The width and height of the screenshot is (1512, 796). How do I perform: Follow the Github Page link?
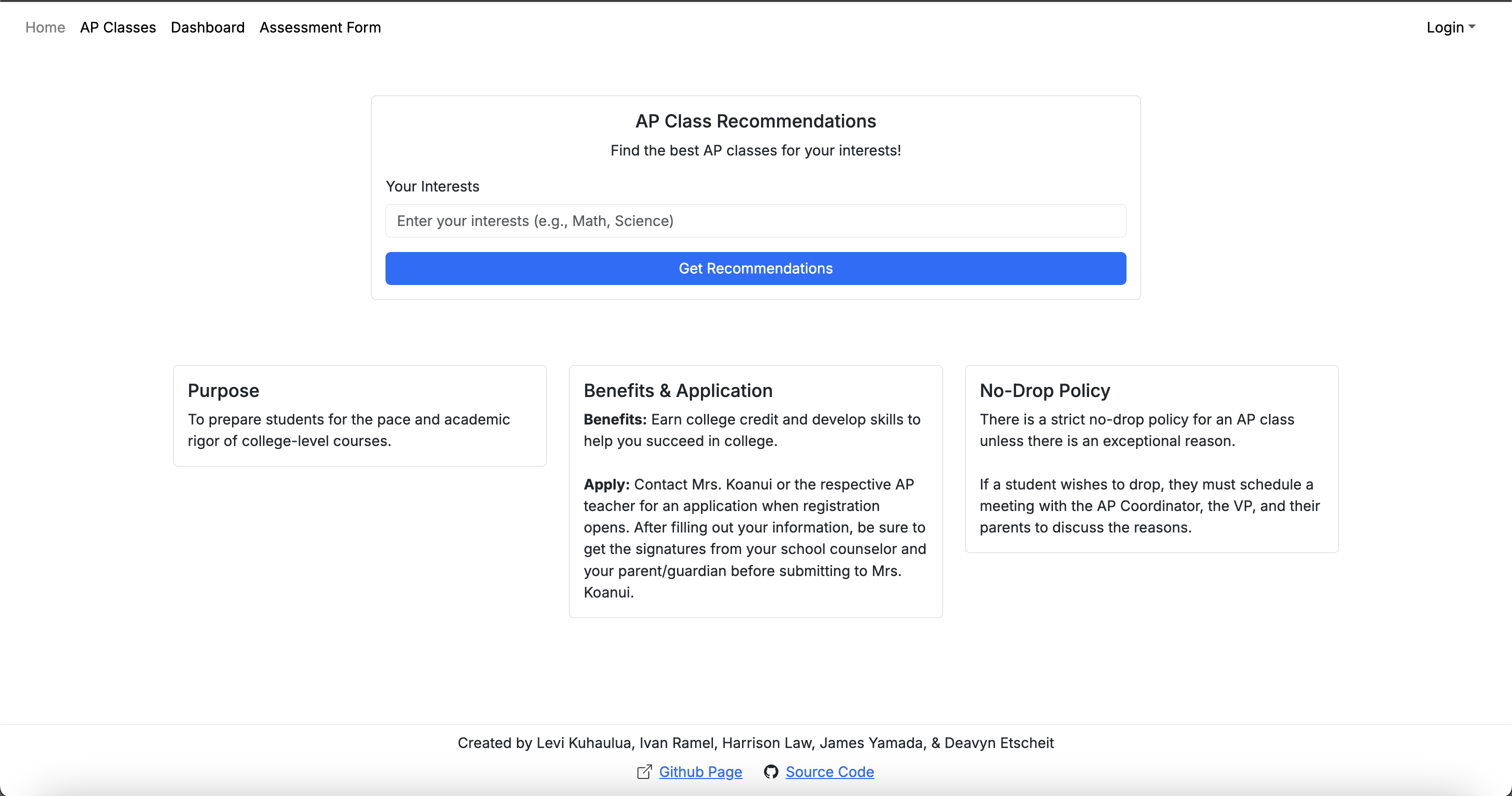700,772
